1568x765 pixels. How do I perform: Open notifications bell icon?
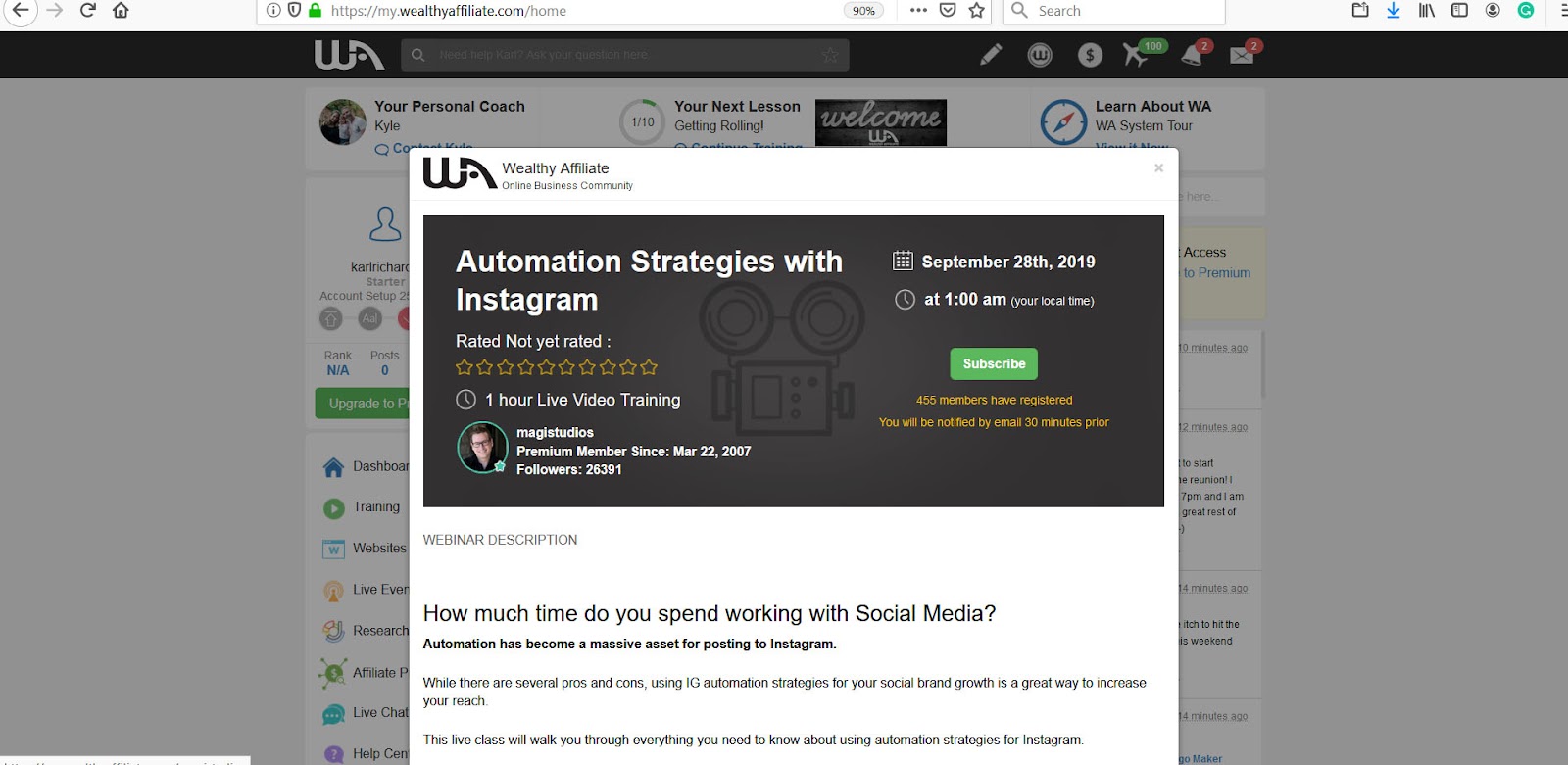(1193, 55)
